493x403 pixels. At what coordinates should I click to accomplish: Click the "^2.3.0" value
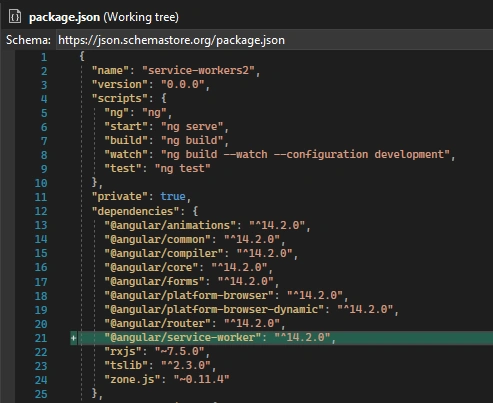[186, 365]
